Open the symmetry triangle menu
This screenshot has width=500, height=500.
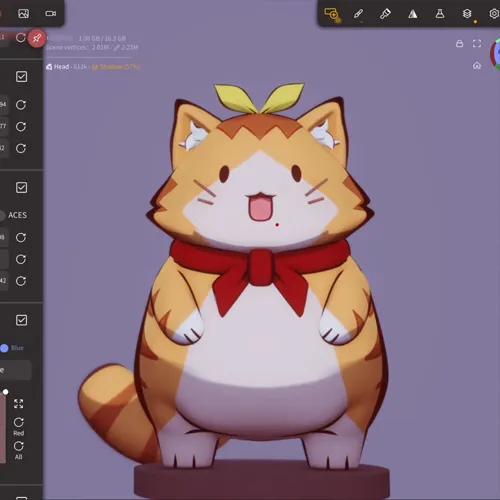coord(413,14)
